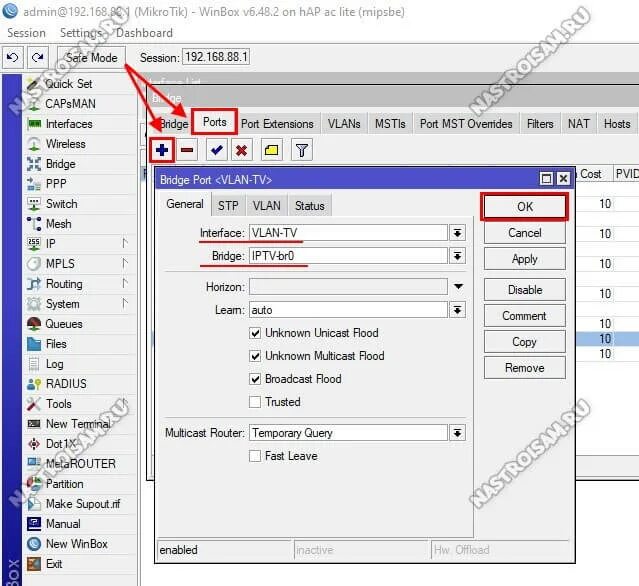
Task: Open the New WinBox icon
Action: pyautogui.click(x=34, y=544)
